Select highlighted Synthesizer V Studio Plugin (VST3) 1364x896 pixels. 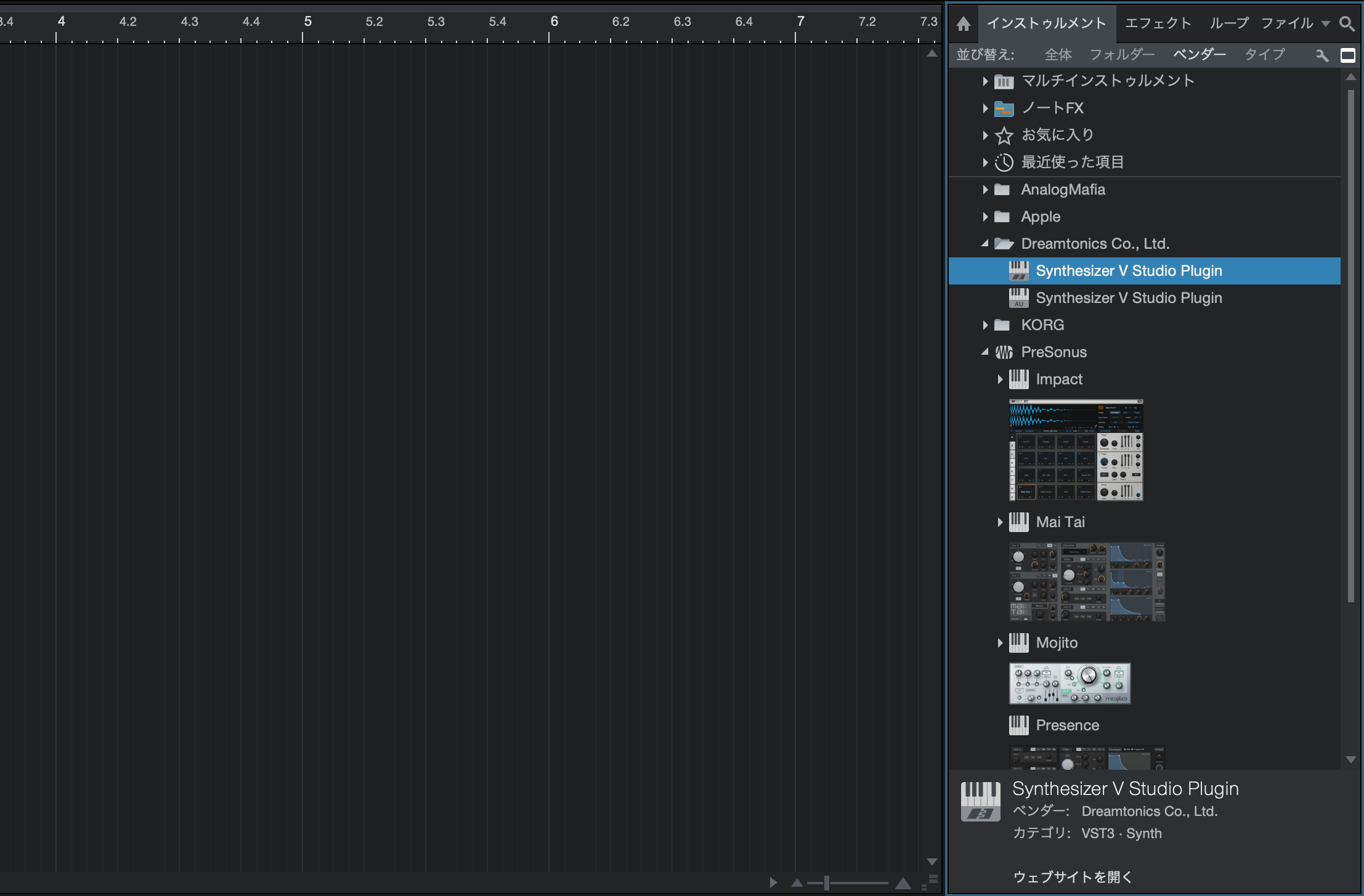tap(1144, 271)
